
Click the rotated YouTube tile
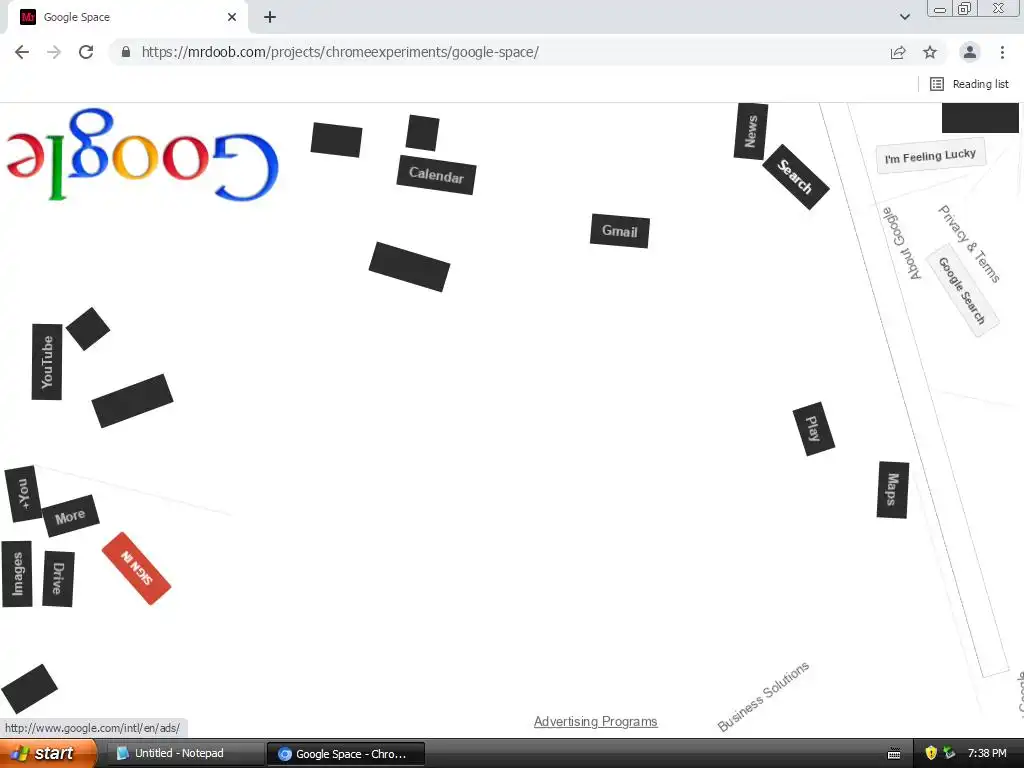pyautogui.click(x=47, y=362)
